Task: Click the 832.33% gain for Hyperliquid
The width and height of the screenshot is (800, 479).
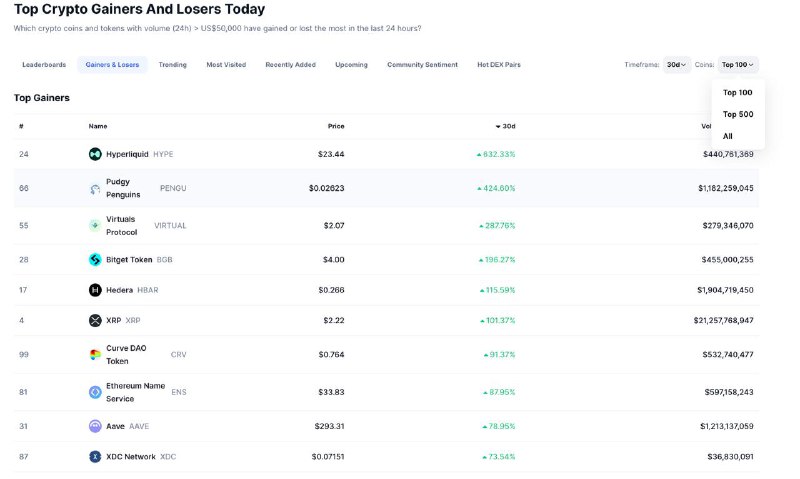Action: point(496,154)
